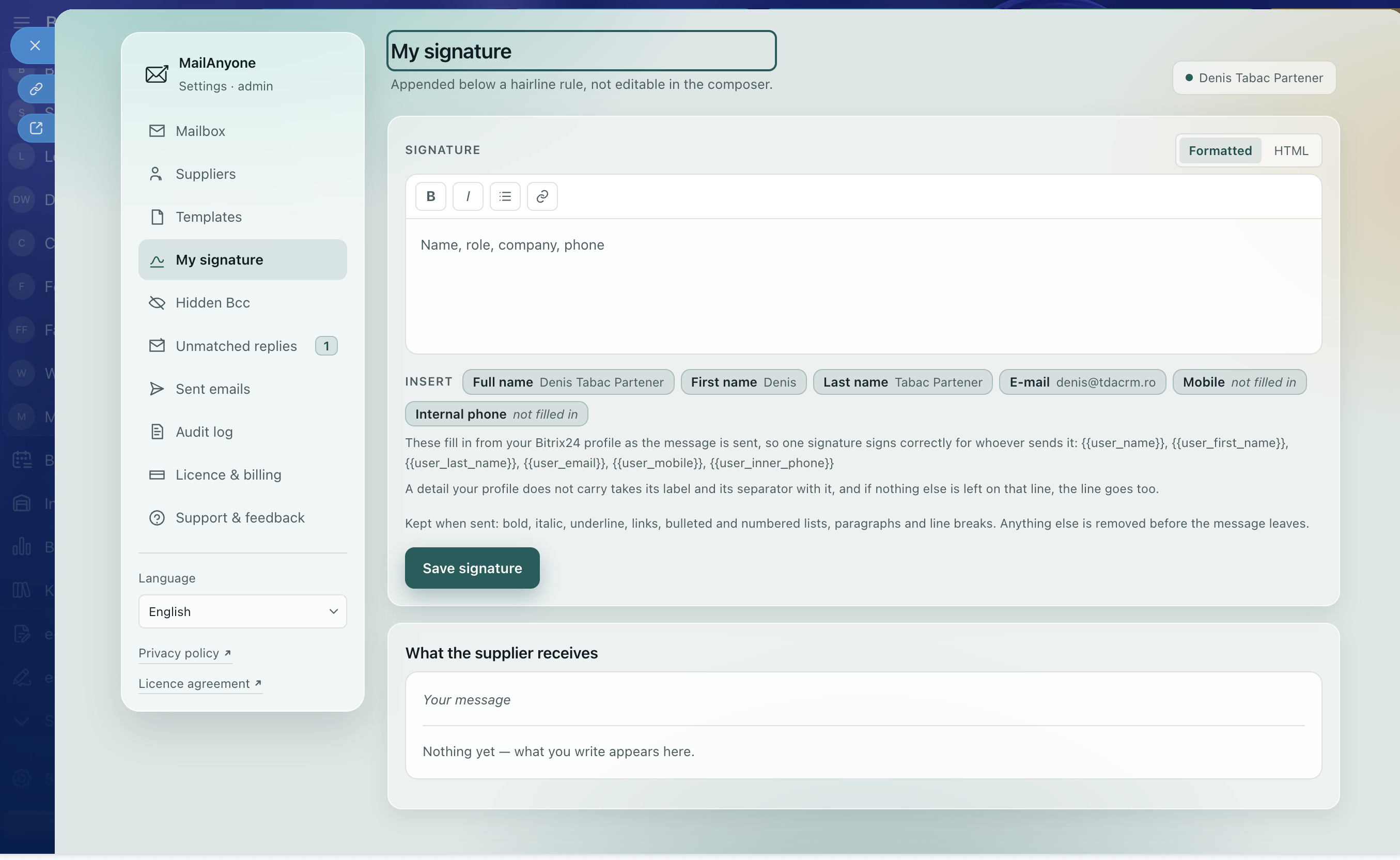Click the What the supplier receives heading
The image size is (1400, 860).
pos(501,653)
